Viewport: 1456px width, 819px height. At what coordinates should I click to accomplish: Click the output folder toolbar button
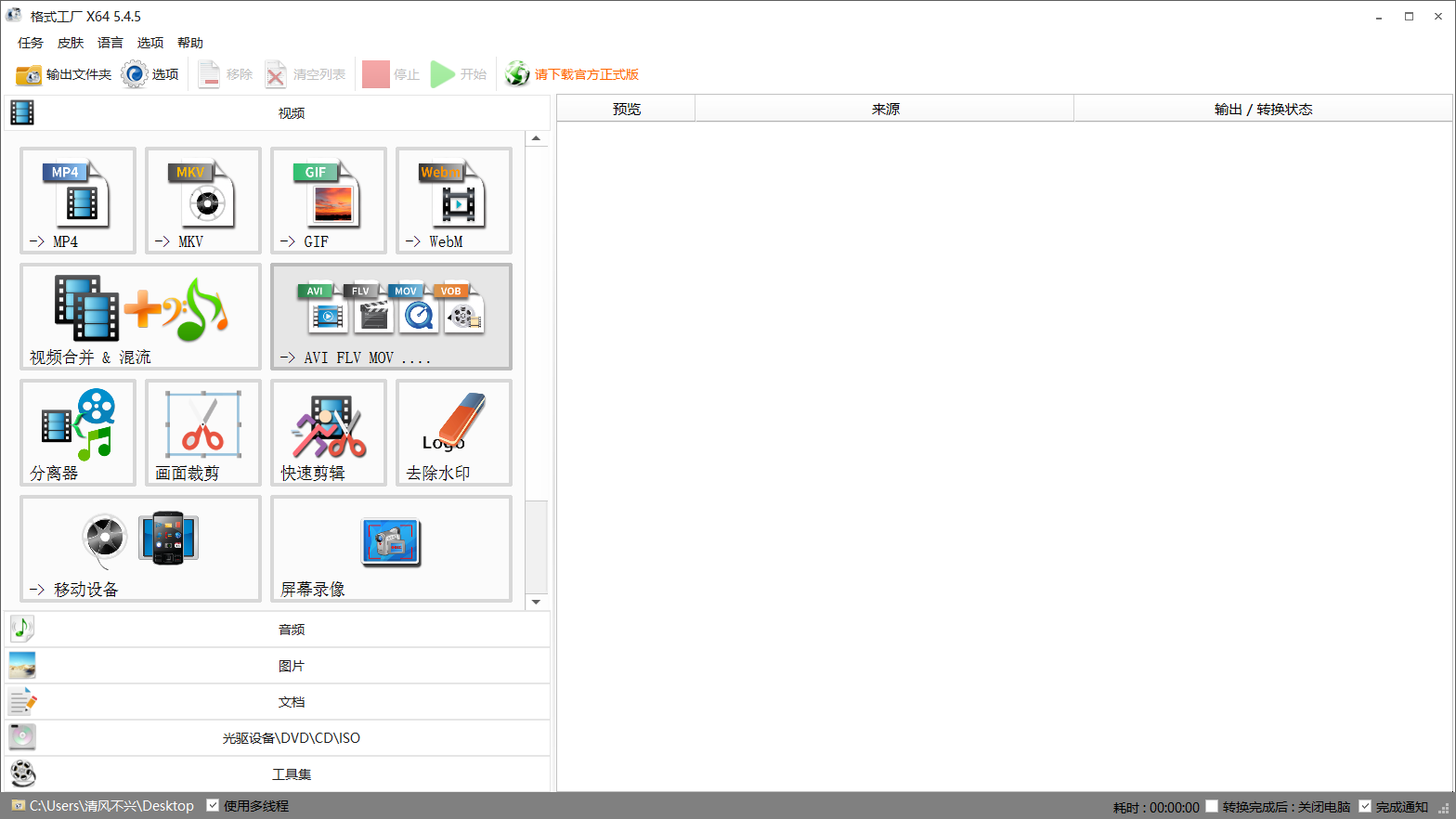(64, 74)
